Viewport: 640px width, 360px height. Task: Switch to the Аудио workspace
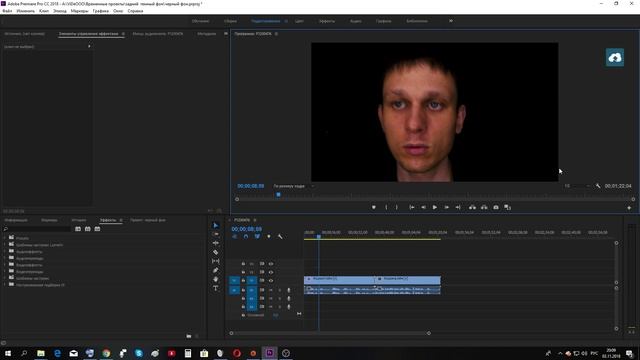(356, 21)
